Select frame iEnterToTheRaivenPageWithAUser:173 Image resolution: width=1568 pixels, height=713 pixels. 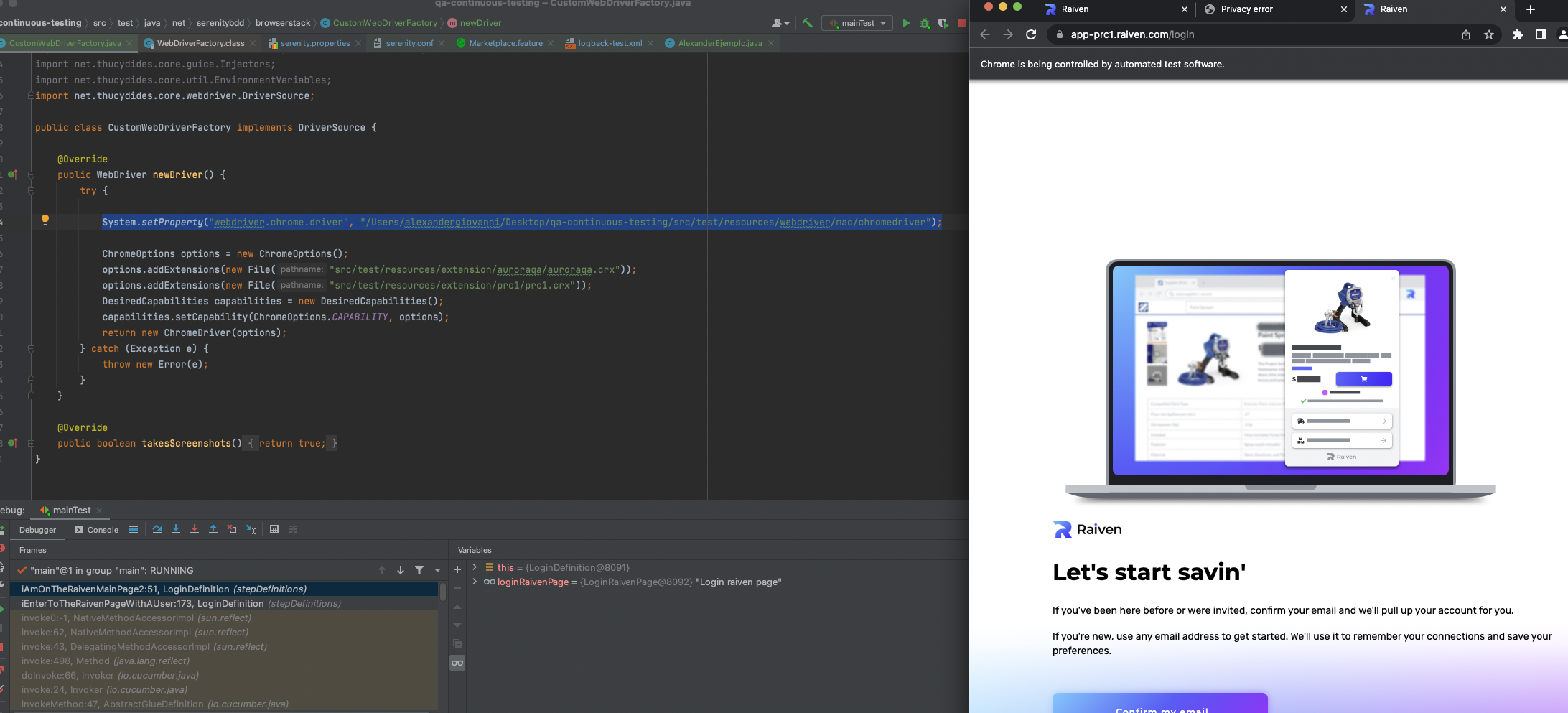point(223,603)
